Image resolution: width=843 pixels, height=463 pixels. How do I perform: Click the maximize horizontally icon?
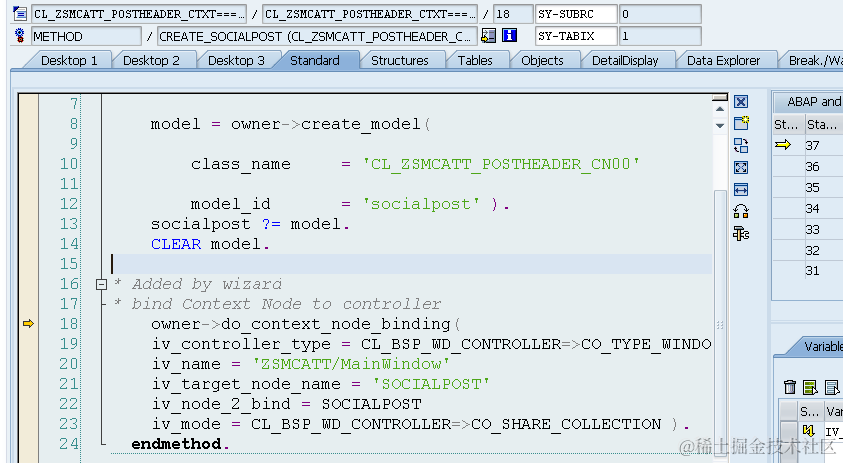(741, 189)
